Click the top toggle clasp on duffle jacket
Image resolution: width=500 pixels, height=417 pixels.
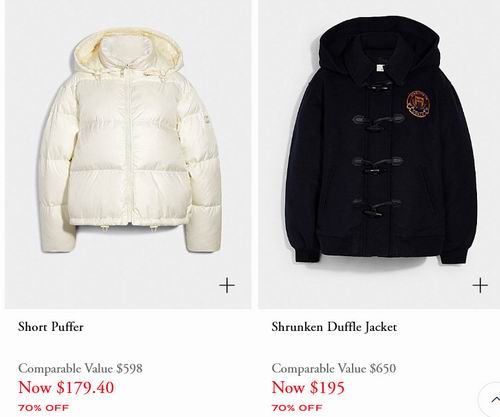tap(378, 86)
